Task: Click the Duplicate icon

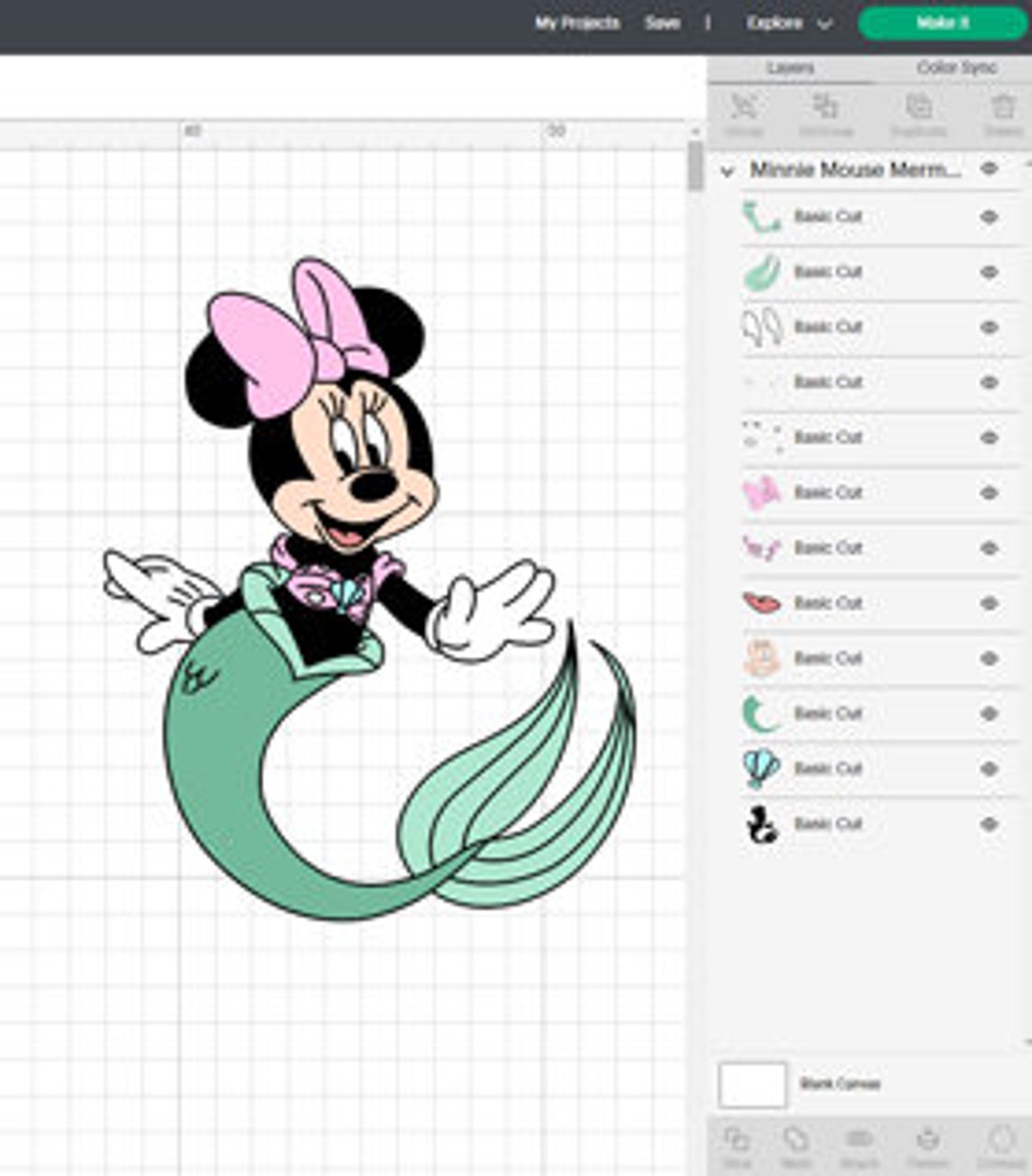Action: (x=919, y=109)
